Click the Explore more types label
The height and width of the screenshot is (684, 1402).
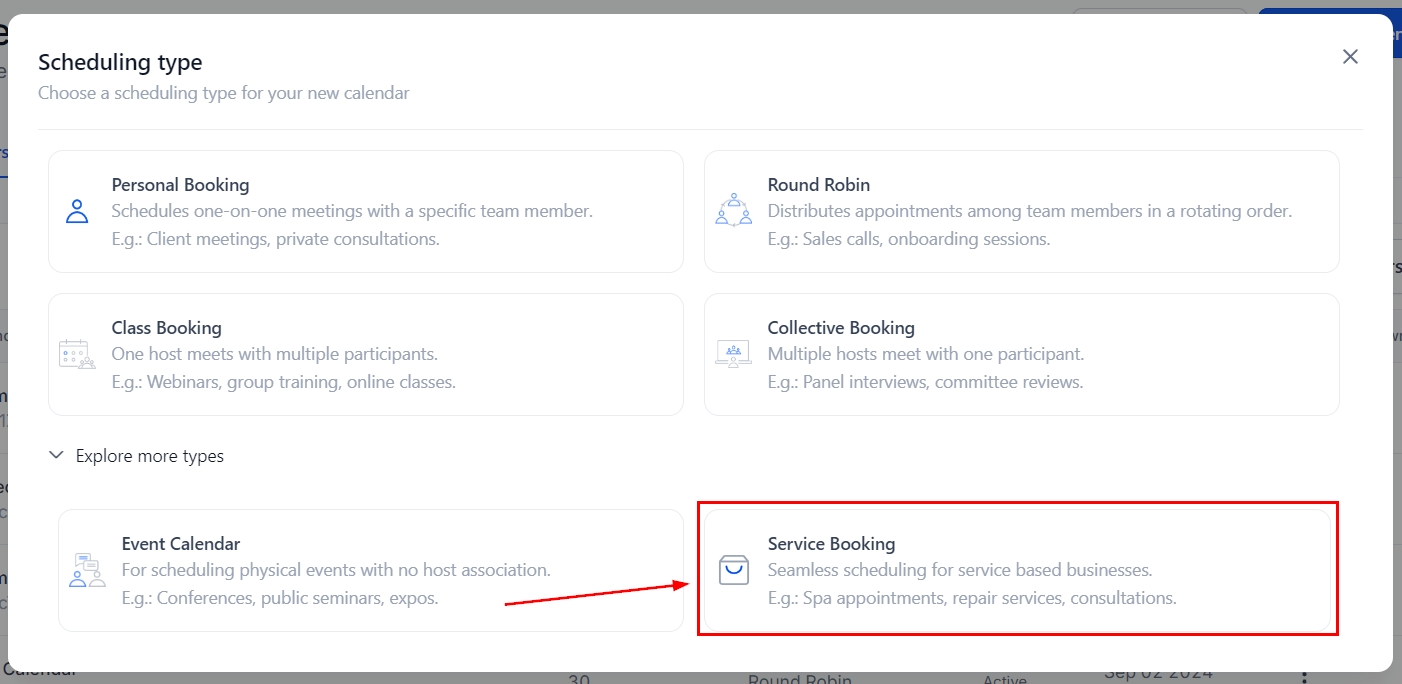[x=150, y=456]
